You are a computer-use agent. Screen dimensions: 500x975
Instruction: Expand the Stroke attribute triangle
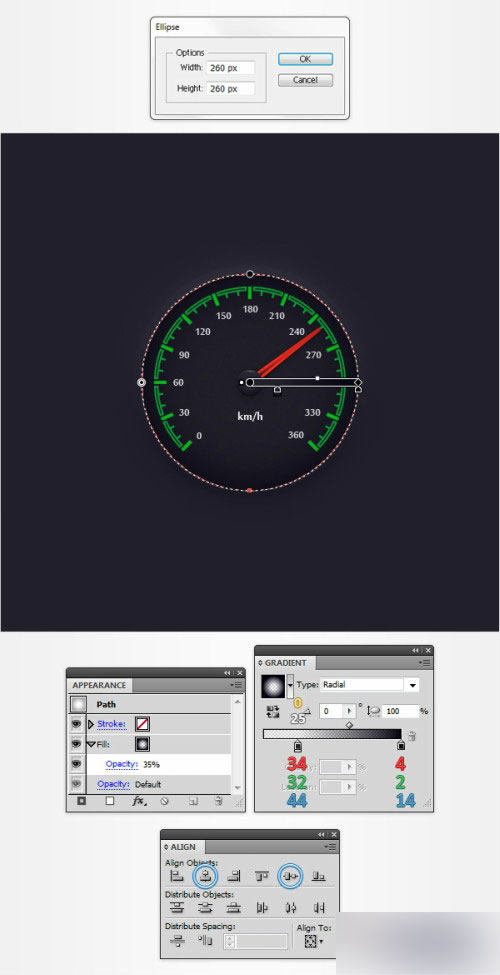coord(91,724)
